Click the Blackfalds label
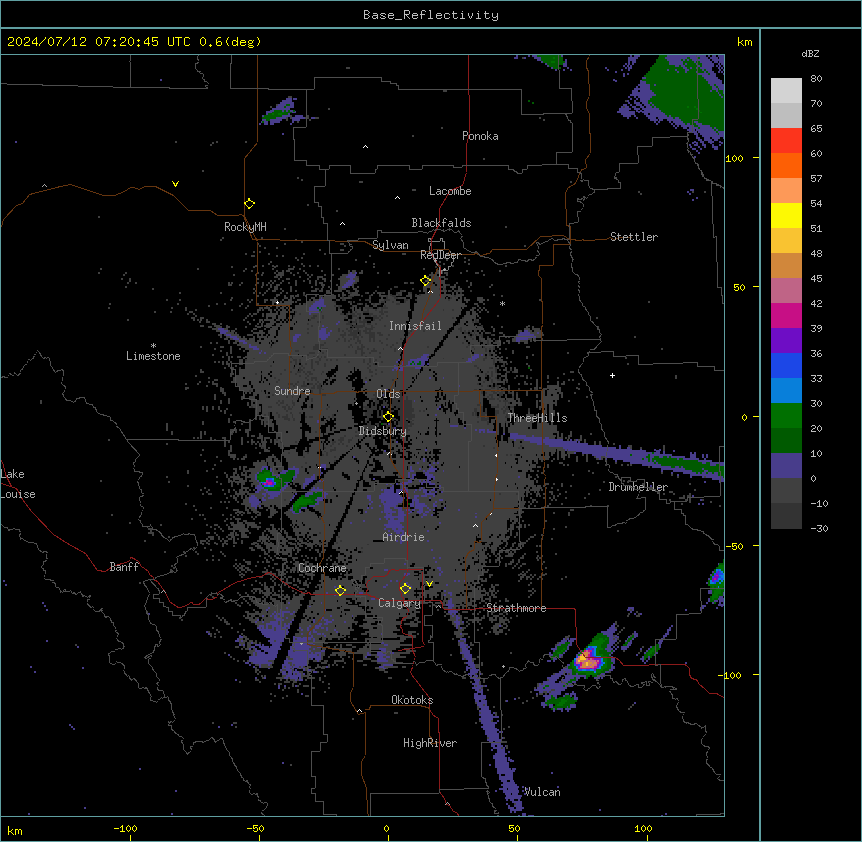Viewport: 862px width, 842px height. pyautogui.click(x=441, y=223)
